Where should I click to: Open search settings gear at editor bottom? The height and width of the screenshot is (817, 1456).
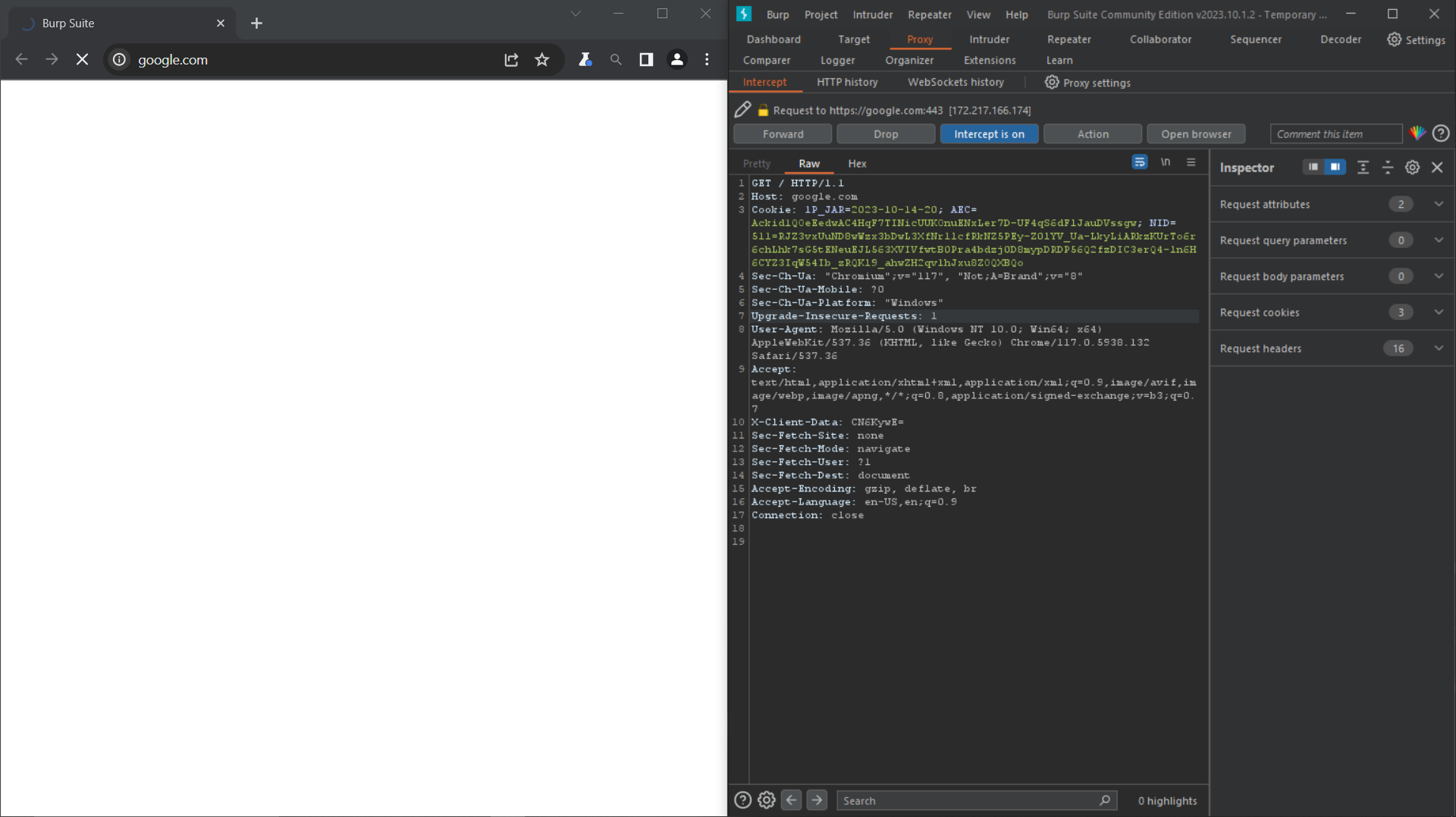coord(767,800)
